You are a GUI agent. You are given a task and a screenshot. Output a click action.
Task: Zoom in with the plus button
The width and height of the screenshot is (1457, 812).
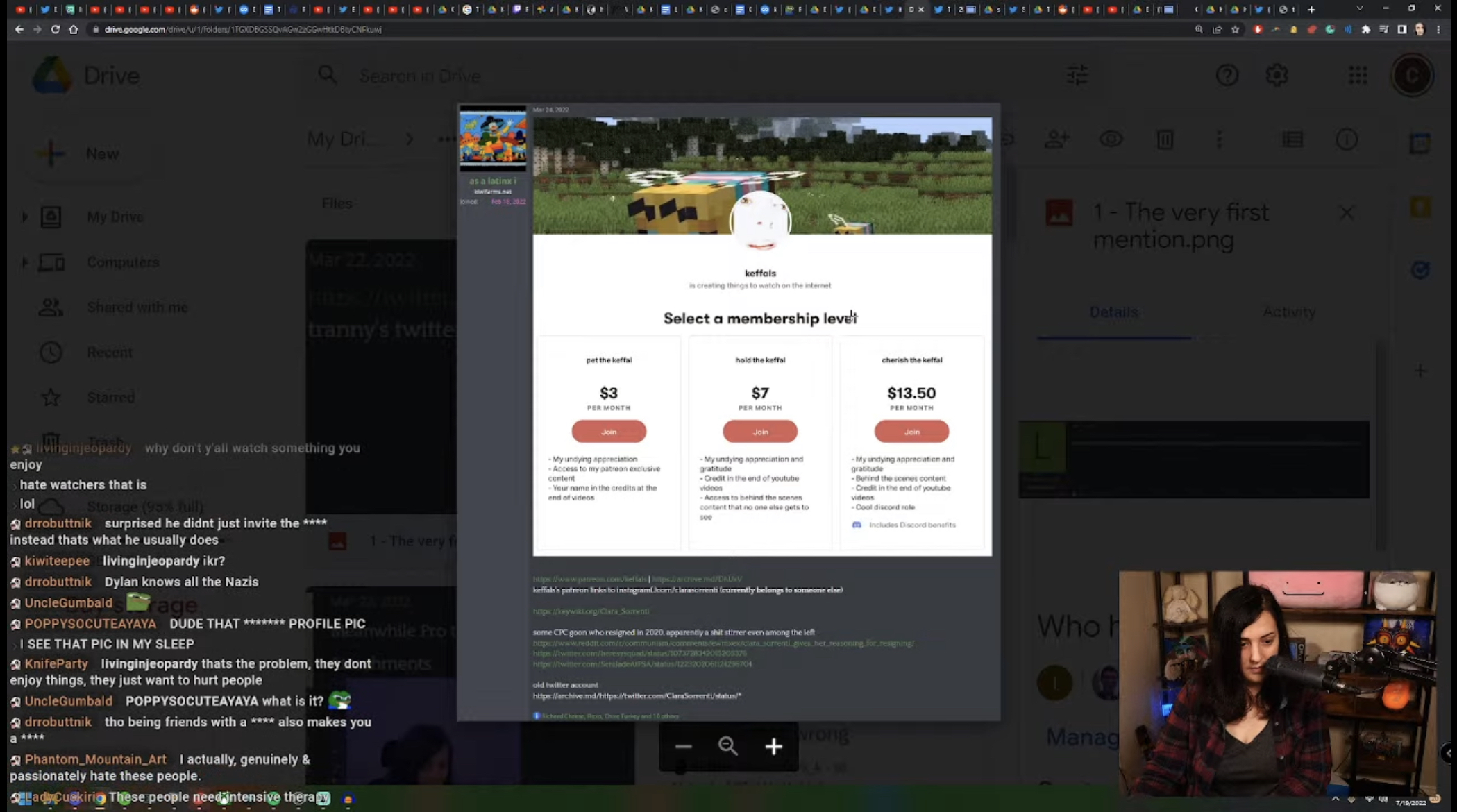pos(774,746)
